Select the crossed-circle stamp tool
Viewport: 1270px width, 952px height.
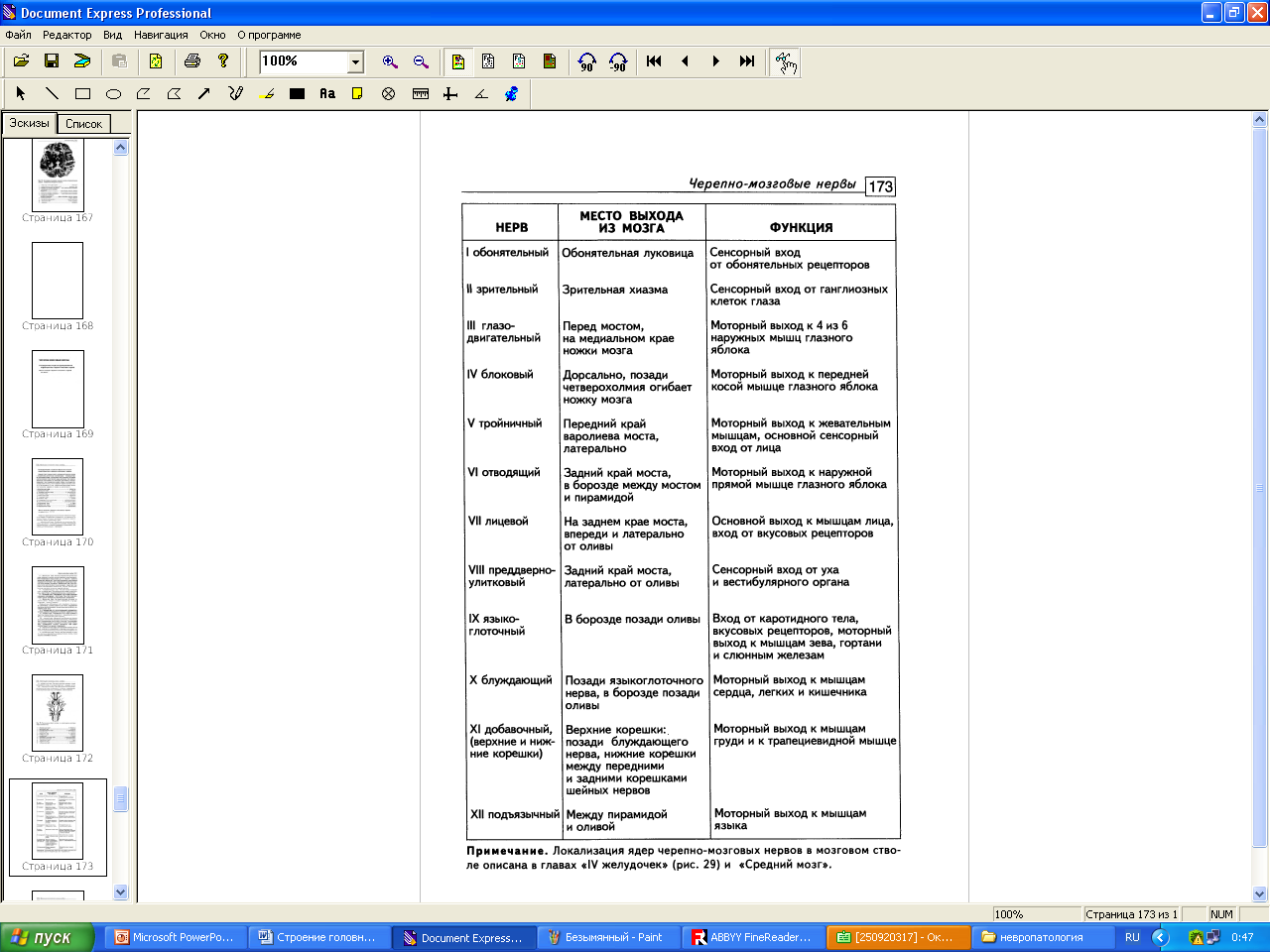pyautogui.click(x=389, y=93)
